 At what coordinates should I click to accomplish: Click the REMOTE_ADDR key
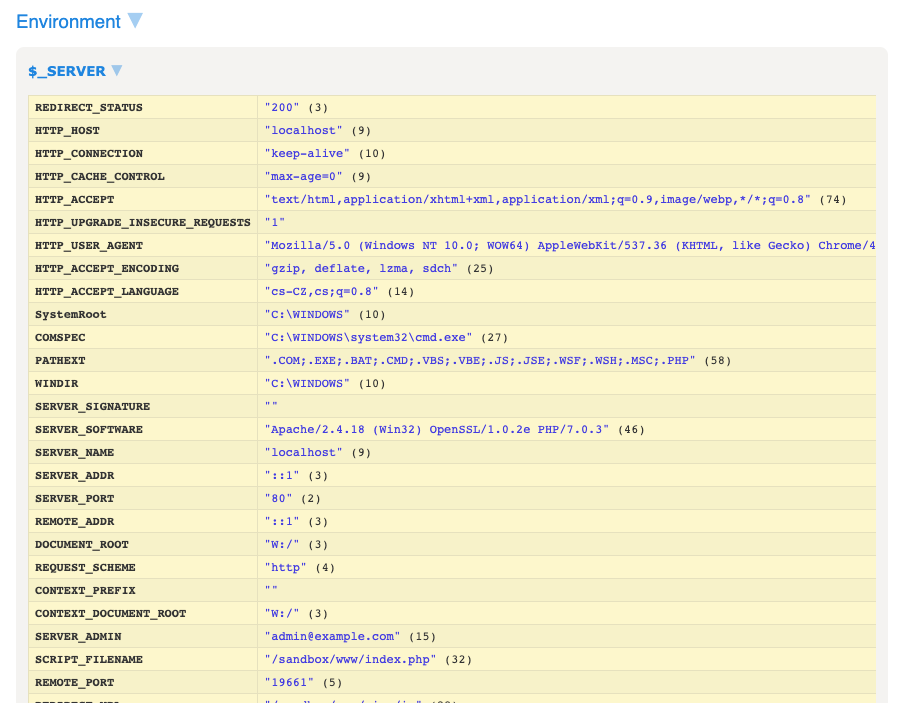pyautogui.click(x=74, y=521)
